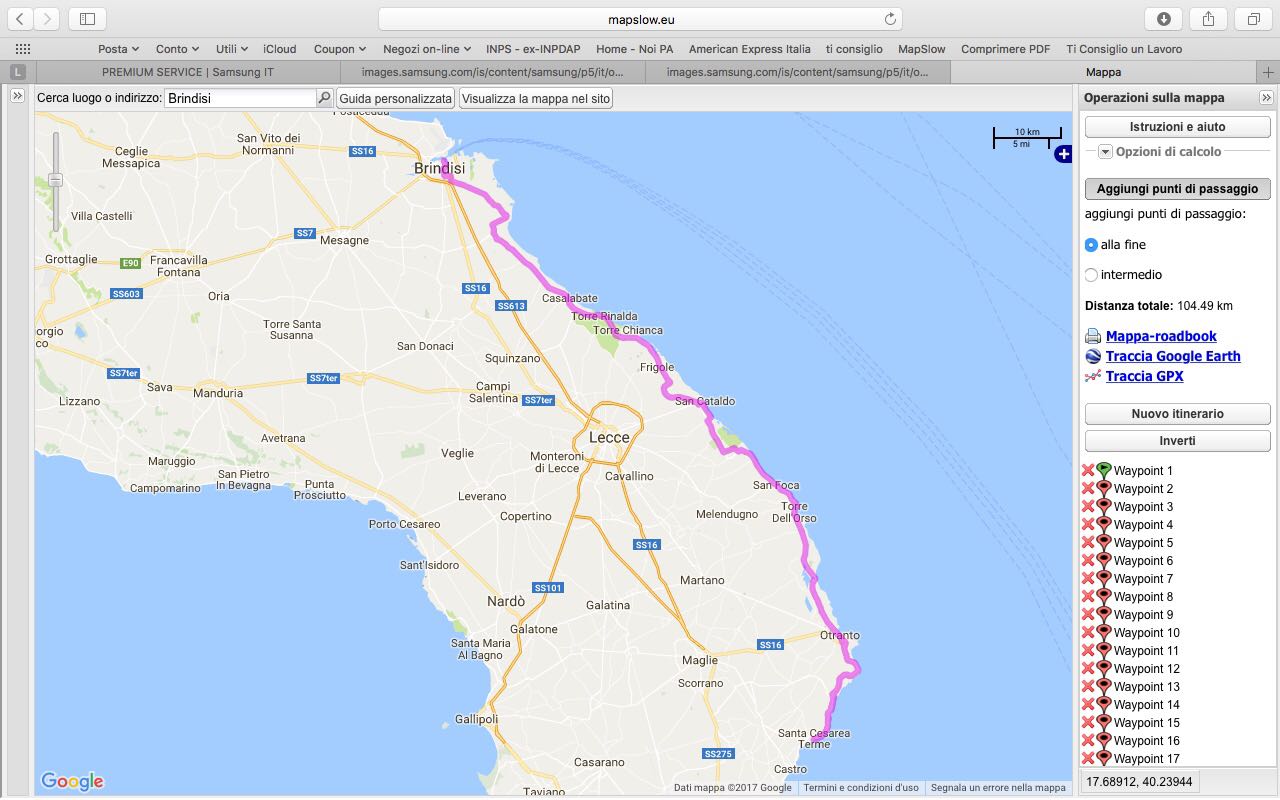
Task: Click green start marker of Waypoint 1
Action: point(1104,469)
